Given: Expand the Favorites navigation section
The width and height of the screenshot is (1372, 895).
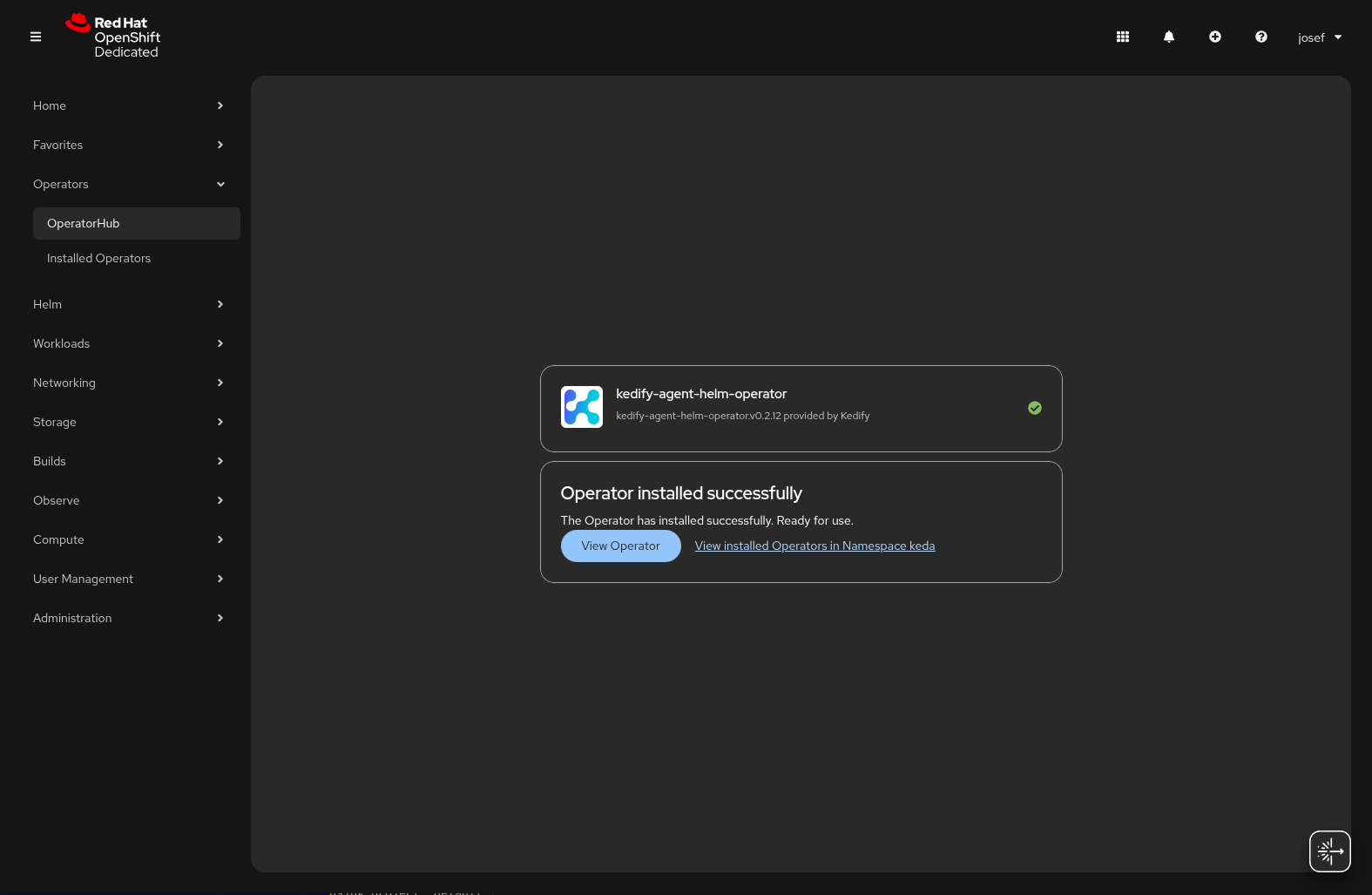Looking at the screenshot, I should [x=128, y=145].
